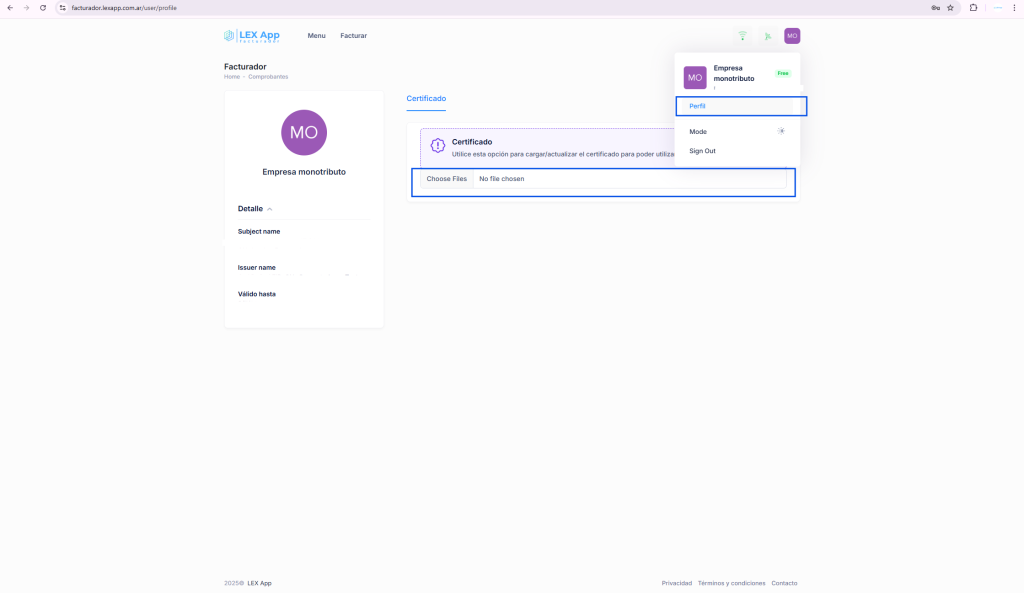Click the satellite dish icon in header
This screenshot has height=593, width=1024.
[767, 36]
